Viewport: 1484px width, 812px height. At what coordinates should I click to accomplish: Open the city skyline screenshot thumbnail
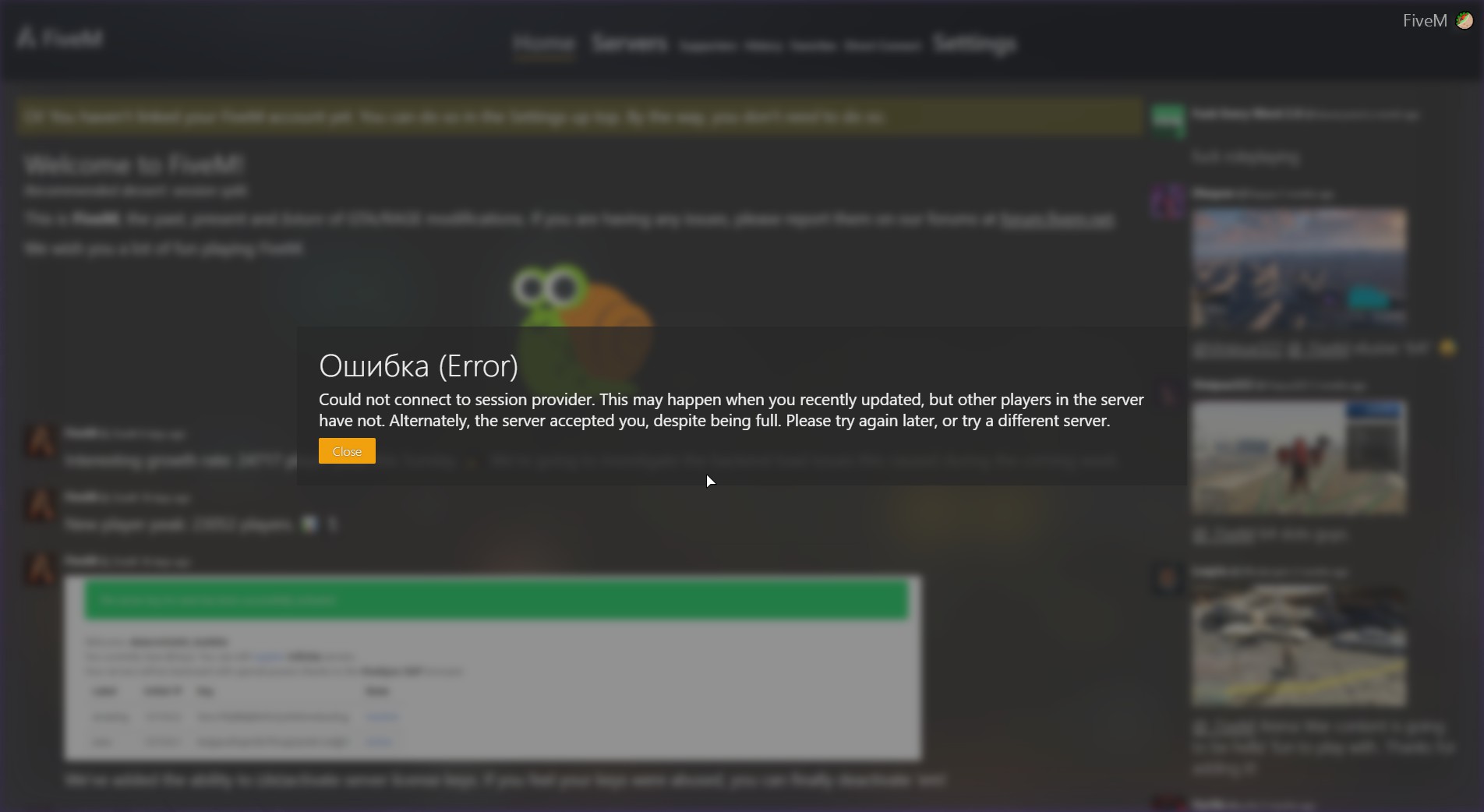1299,267
